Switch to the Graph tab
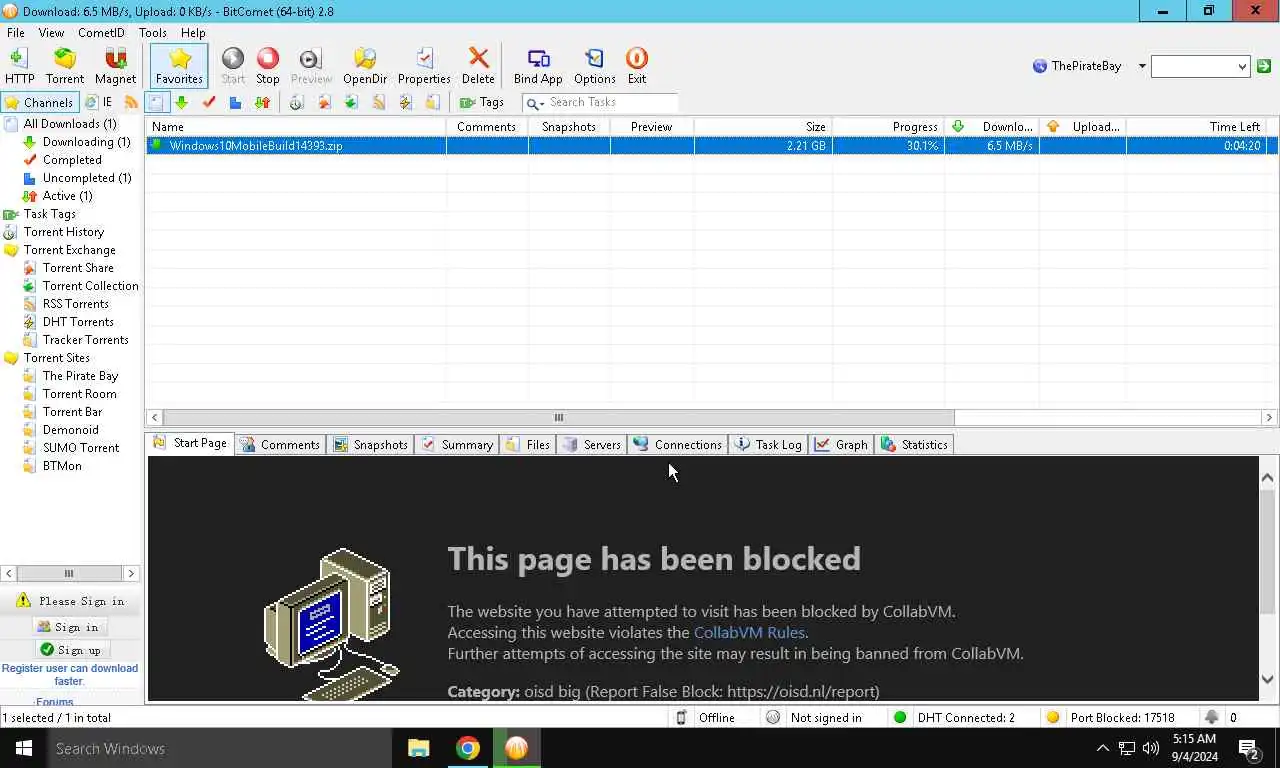The height and width of the screenshot is (768, 1280). point(841,444)
